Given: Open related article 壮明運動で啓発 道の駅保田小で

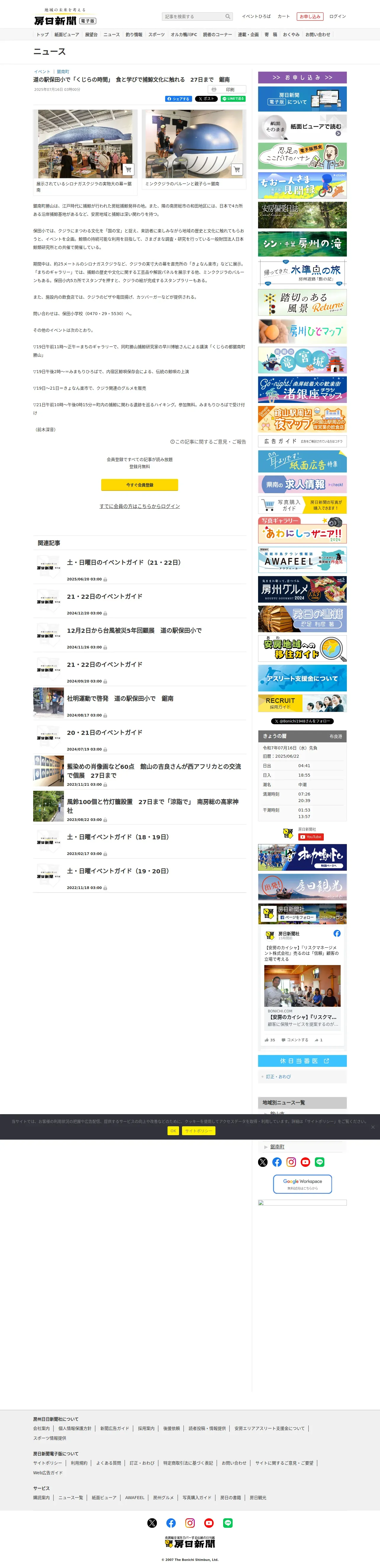Looking at the screenshot, I should pyautogui.click(x=120, y=699).
